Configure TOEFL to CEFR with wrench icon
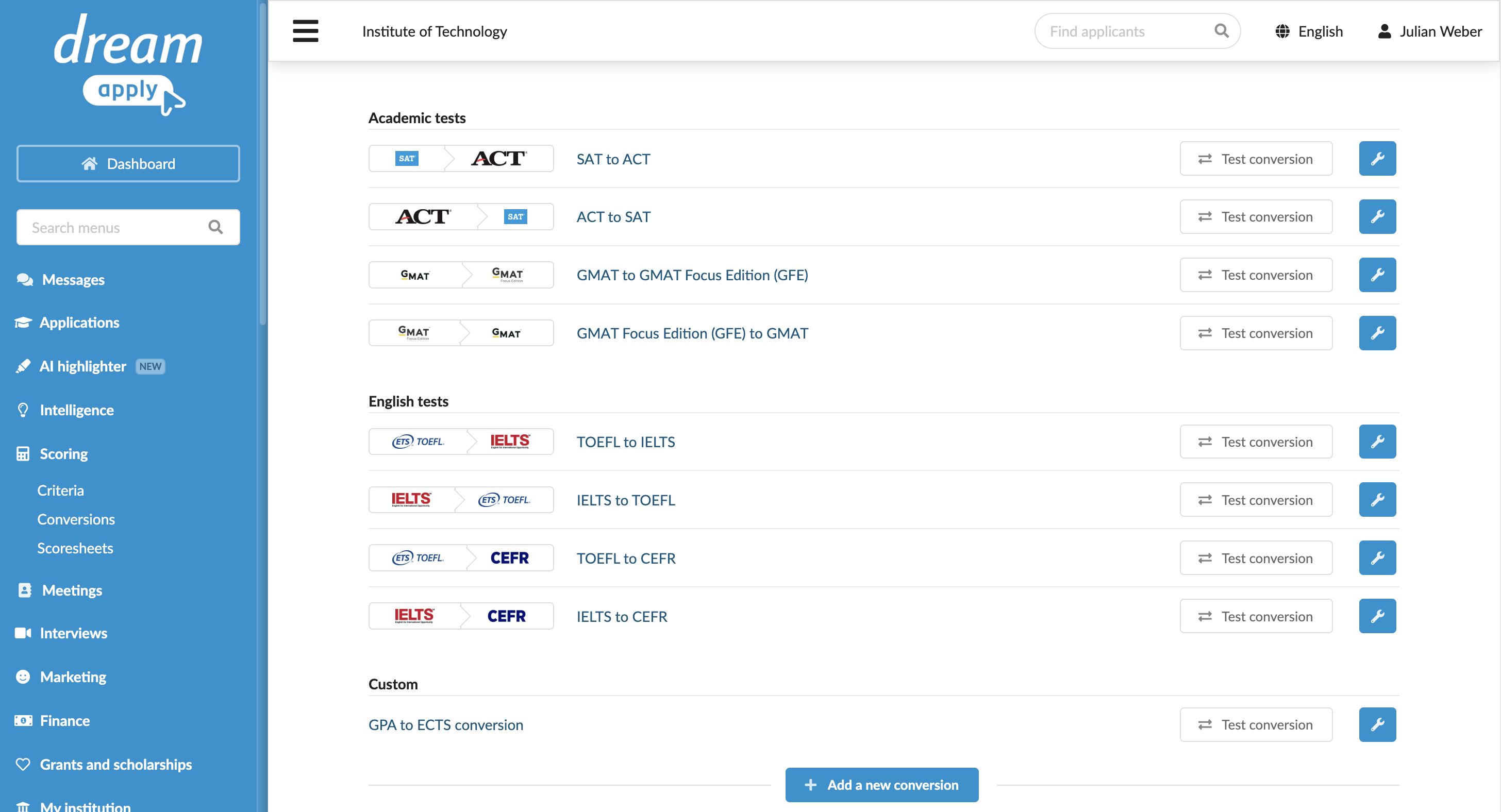 point(1377,558)
